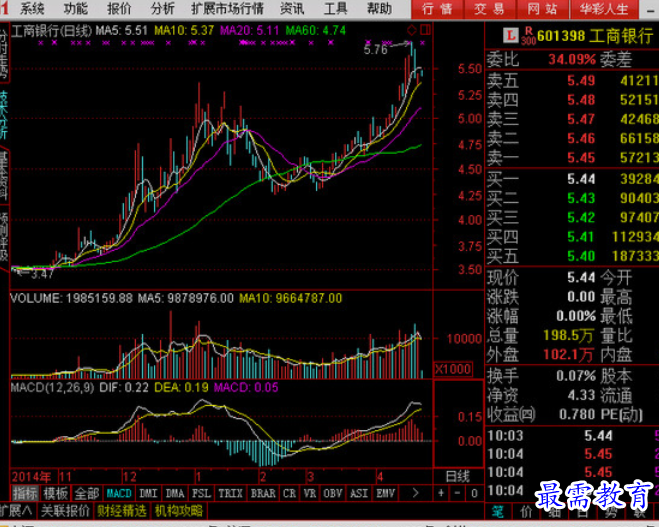Click the MA10: 5.37 label
This screenshot has width=659, height=527.
coord(184,30)
